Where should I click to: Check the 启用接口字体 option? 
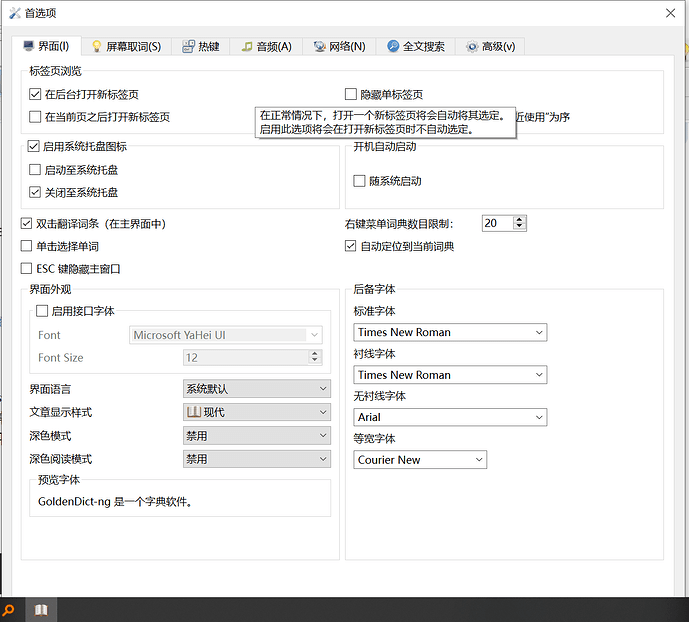tap(42, 311)
